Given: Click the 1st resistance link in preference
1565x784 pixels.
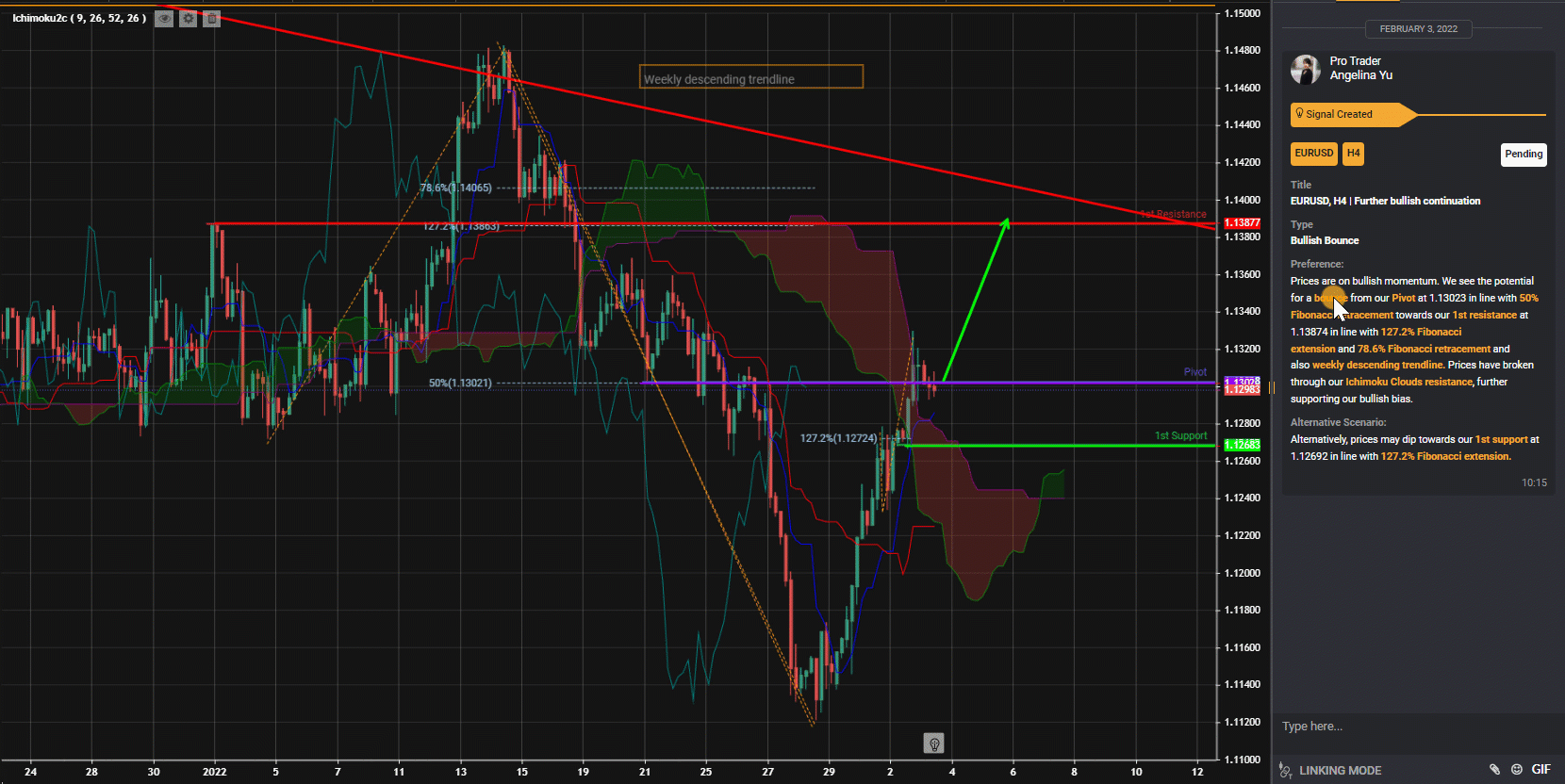Looking at the screenshot, I should (x=1484, y=315).
